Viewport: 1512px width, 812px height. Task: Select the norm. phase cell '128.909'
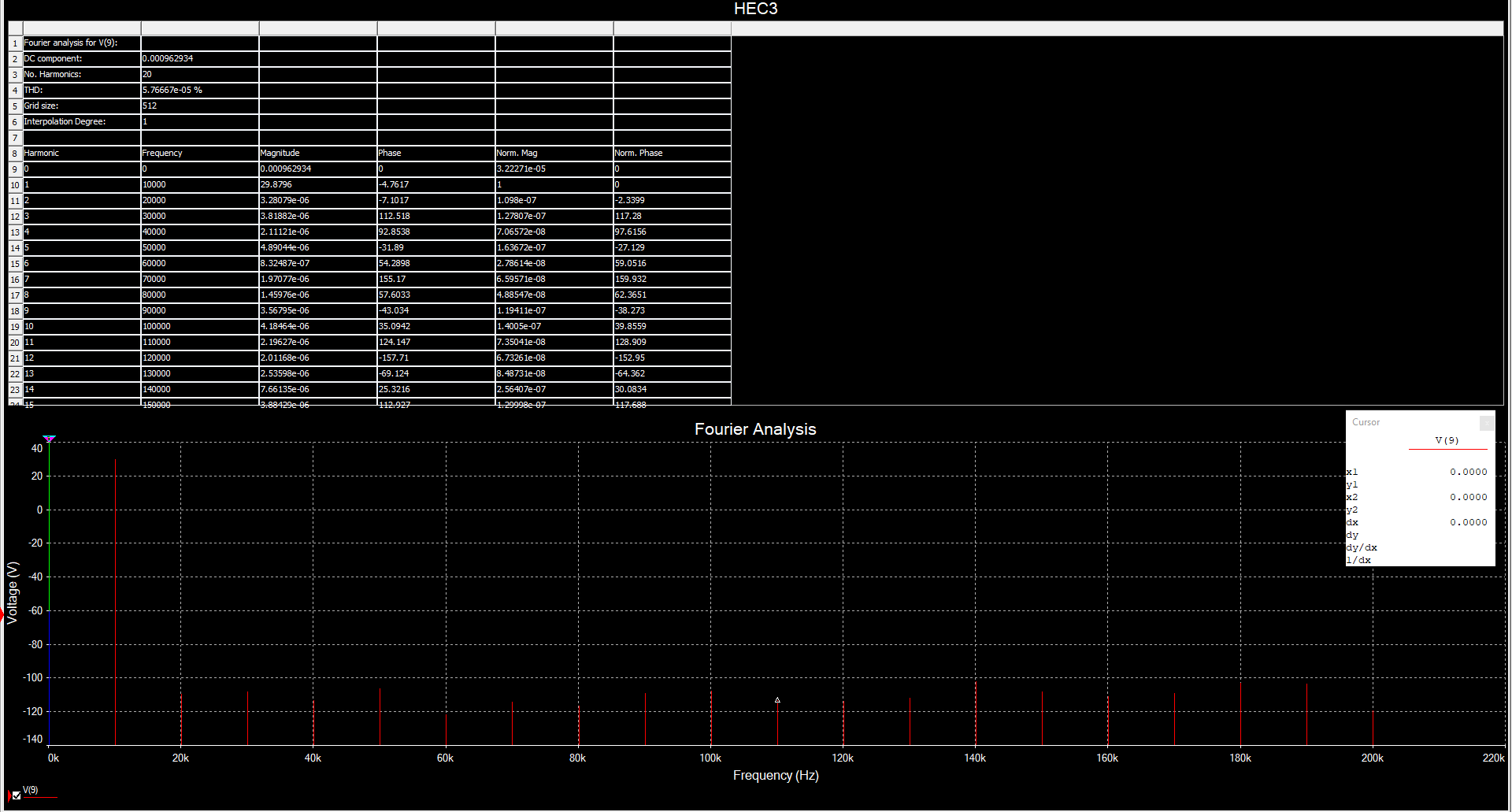click(673, 343)
